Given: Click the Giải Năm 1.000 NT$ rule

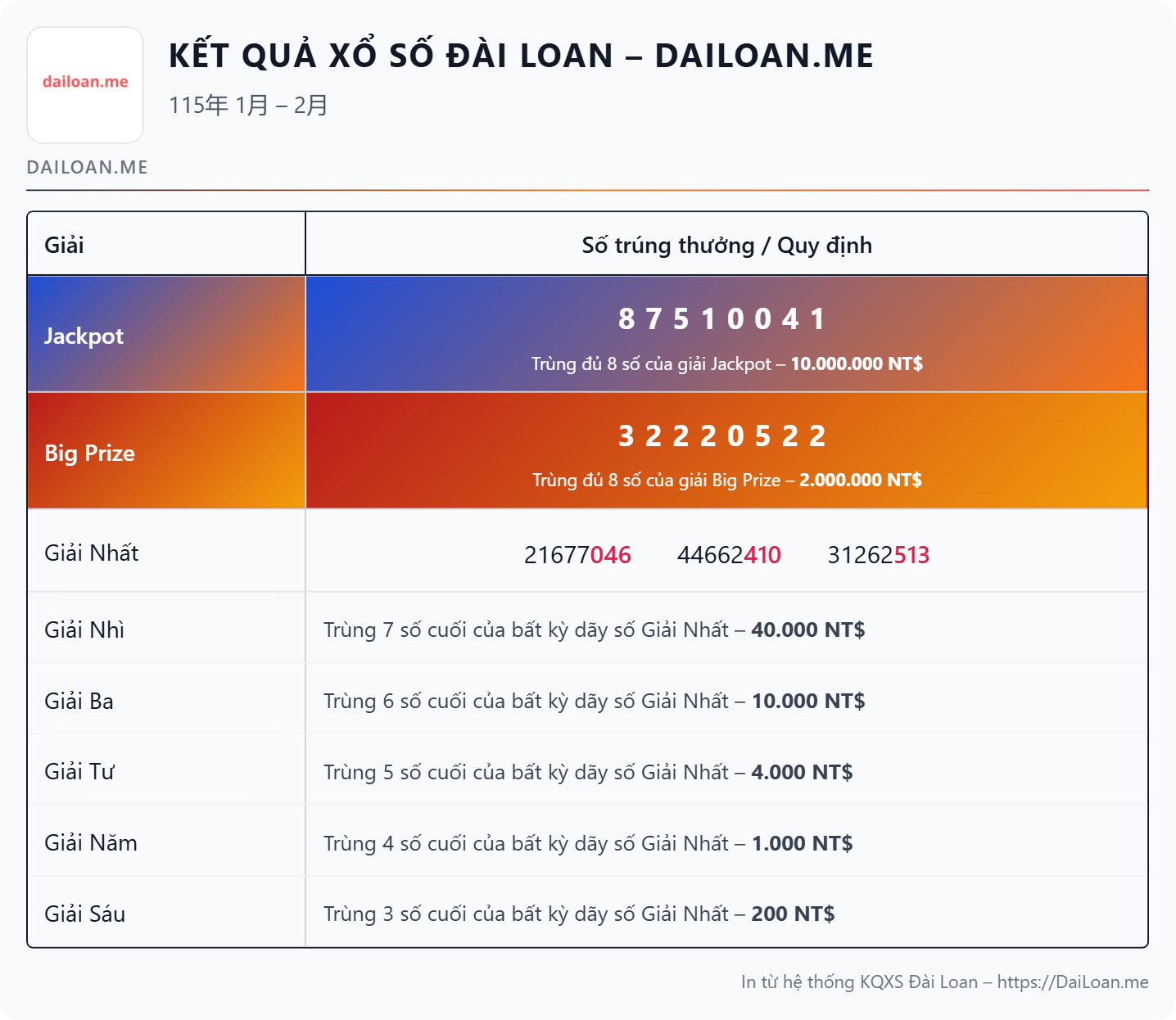Looking at the screenshot, I should point(587,843).
